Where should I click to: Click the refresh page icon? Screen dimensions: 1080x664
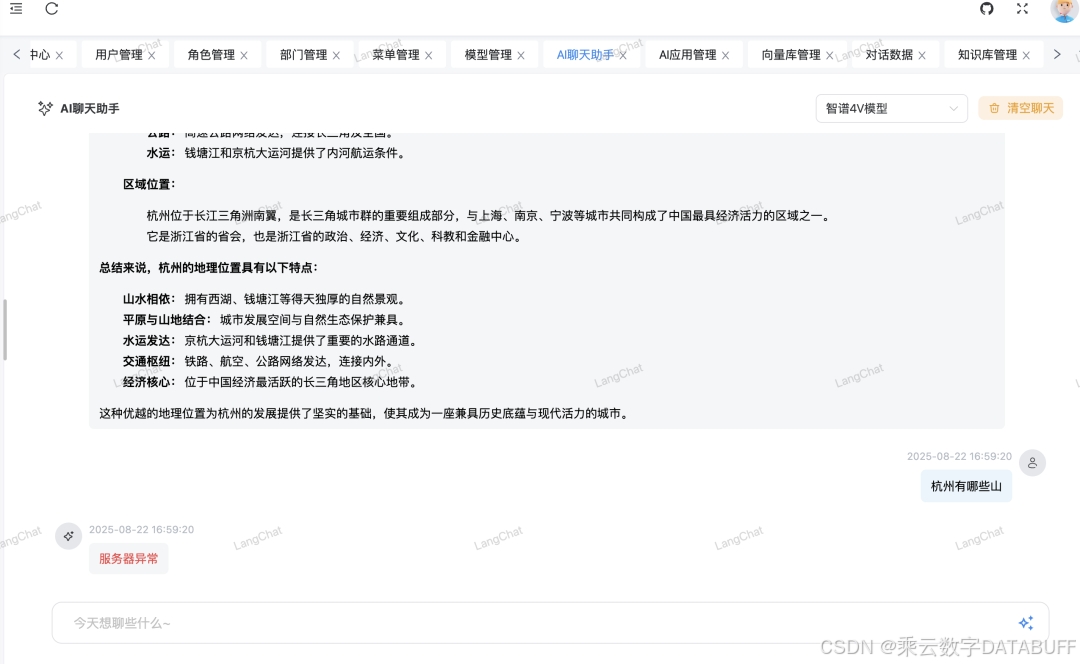(x=52, y=8)
